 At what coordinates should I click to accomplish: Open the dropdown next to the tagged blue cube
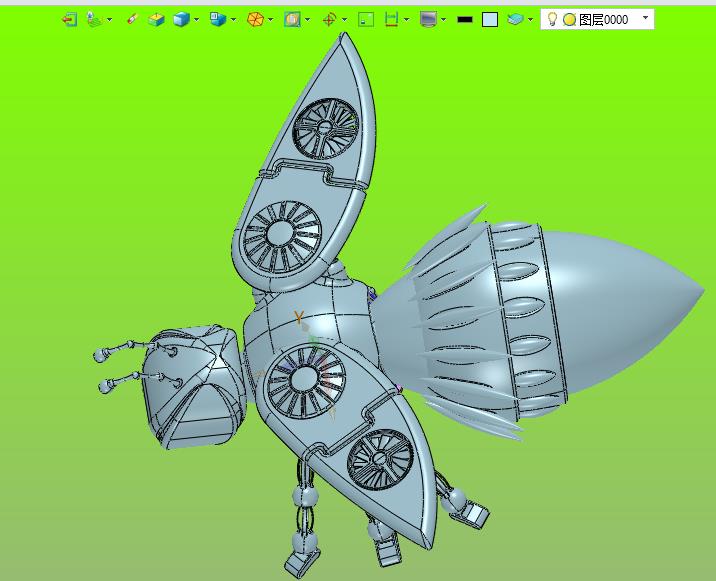[233, 20]
